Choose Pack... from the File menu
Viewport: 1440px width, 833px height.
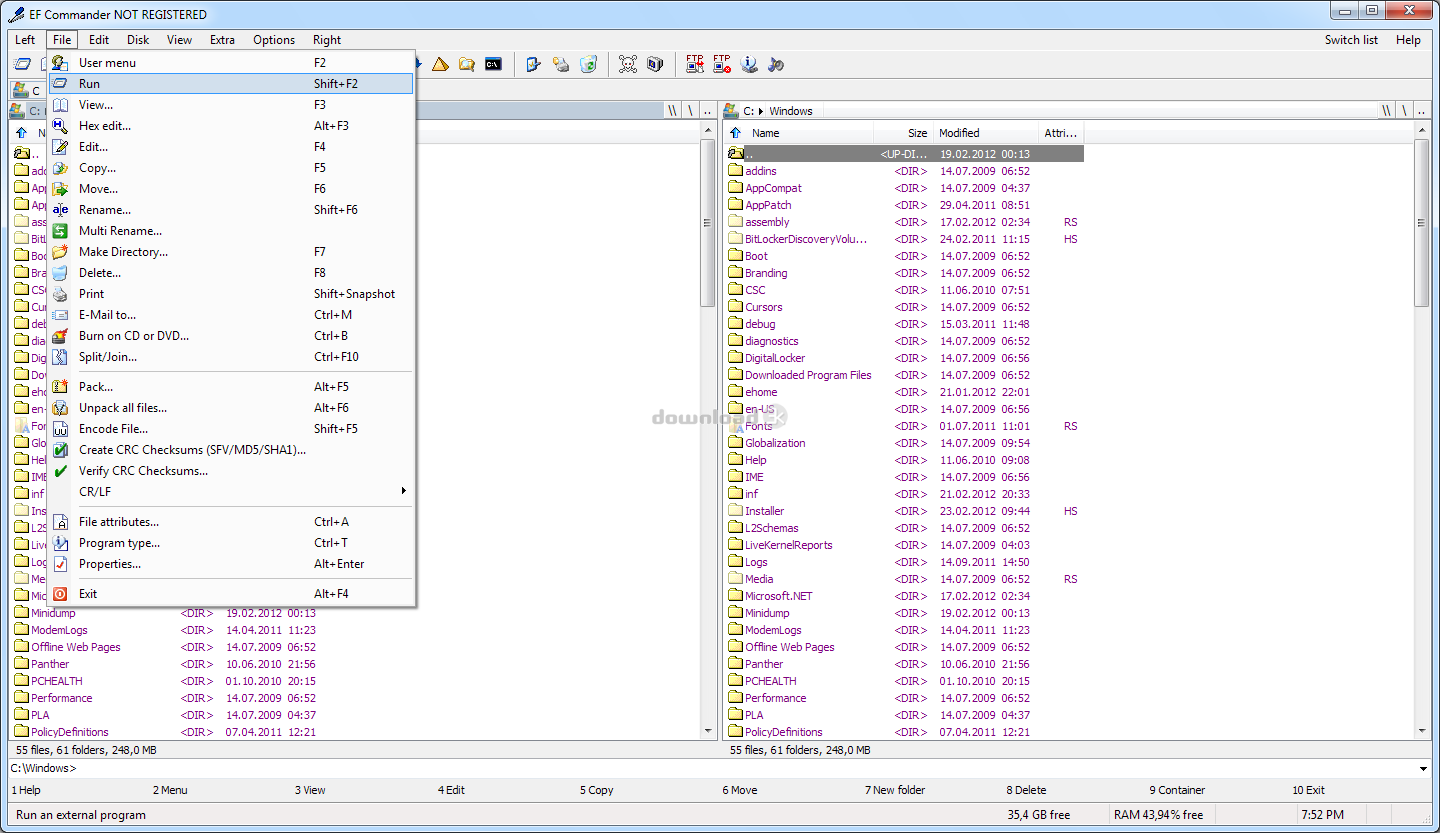pyautogui.click(x=231, y=387)
